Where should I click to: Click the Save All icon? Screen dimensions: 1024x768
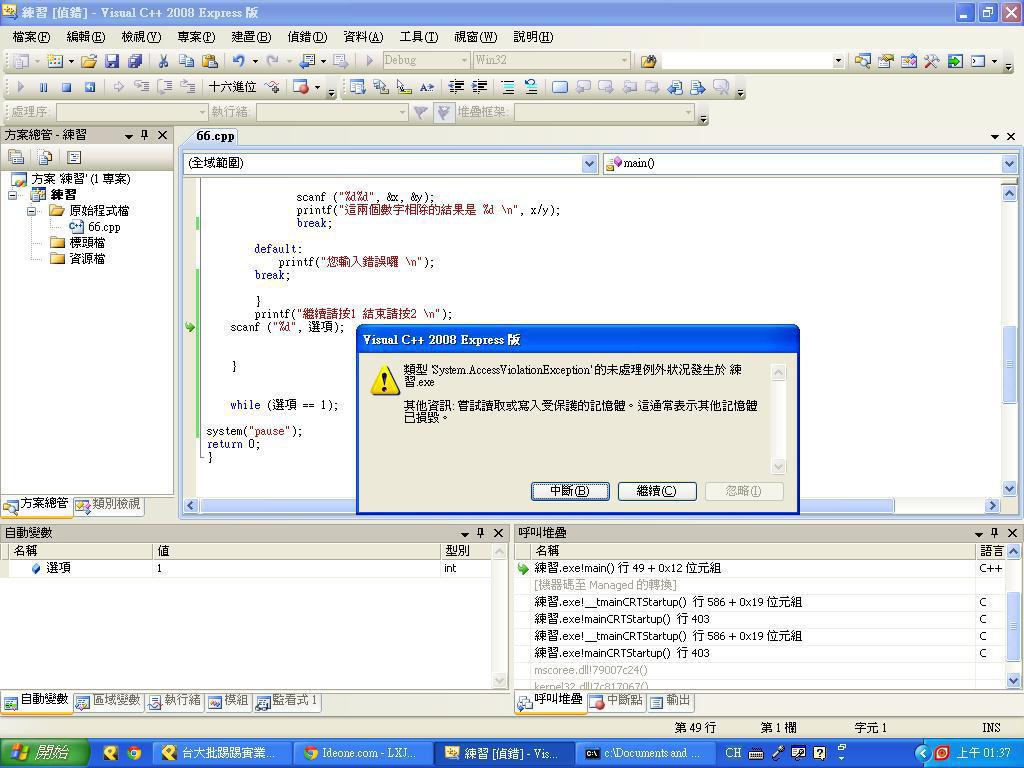tap(135, 61)
